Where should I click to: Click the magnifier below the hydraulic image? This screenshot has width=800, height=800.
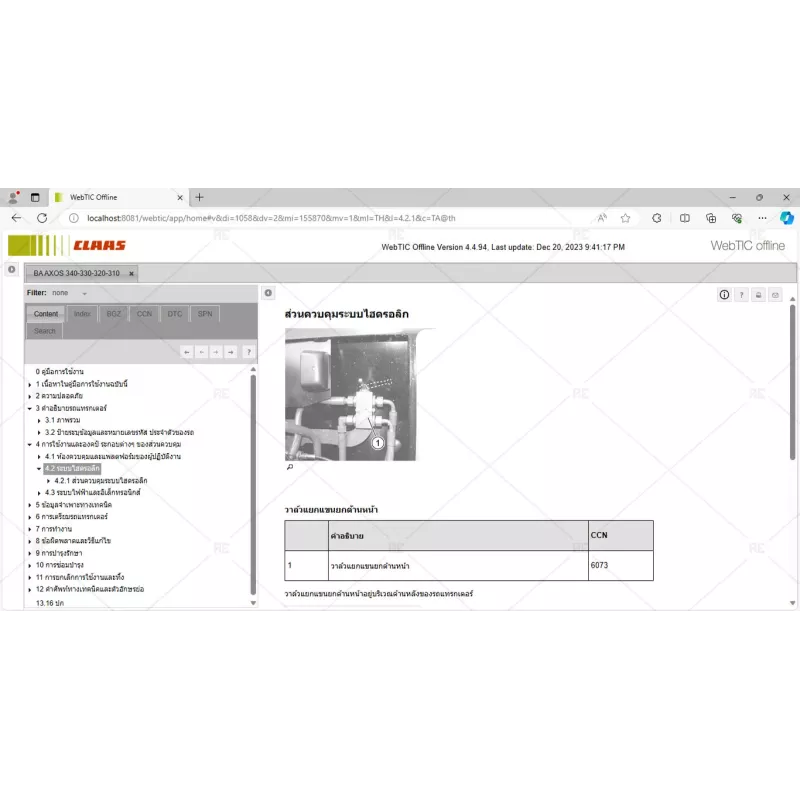(290, 467)
